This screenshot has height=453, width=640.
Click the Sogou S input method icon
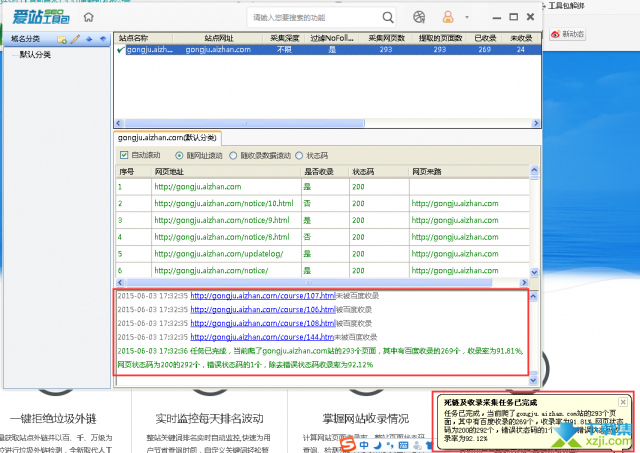(348, 445)
